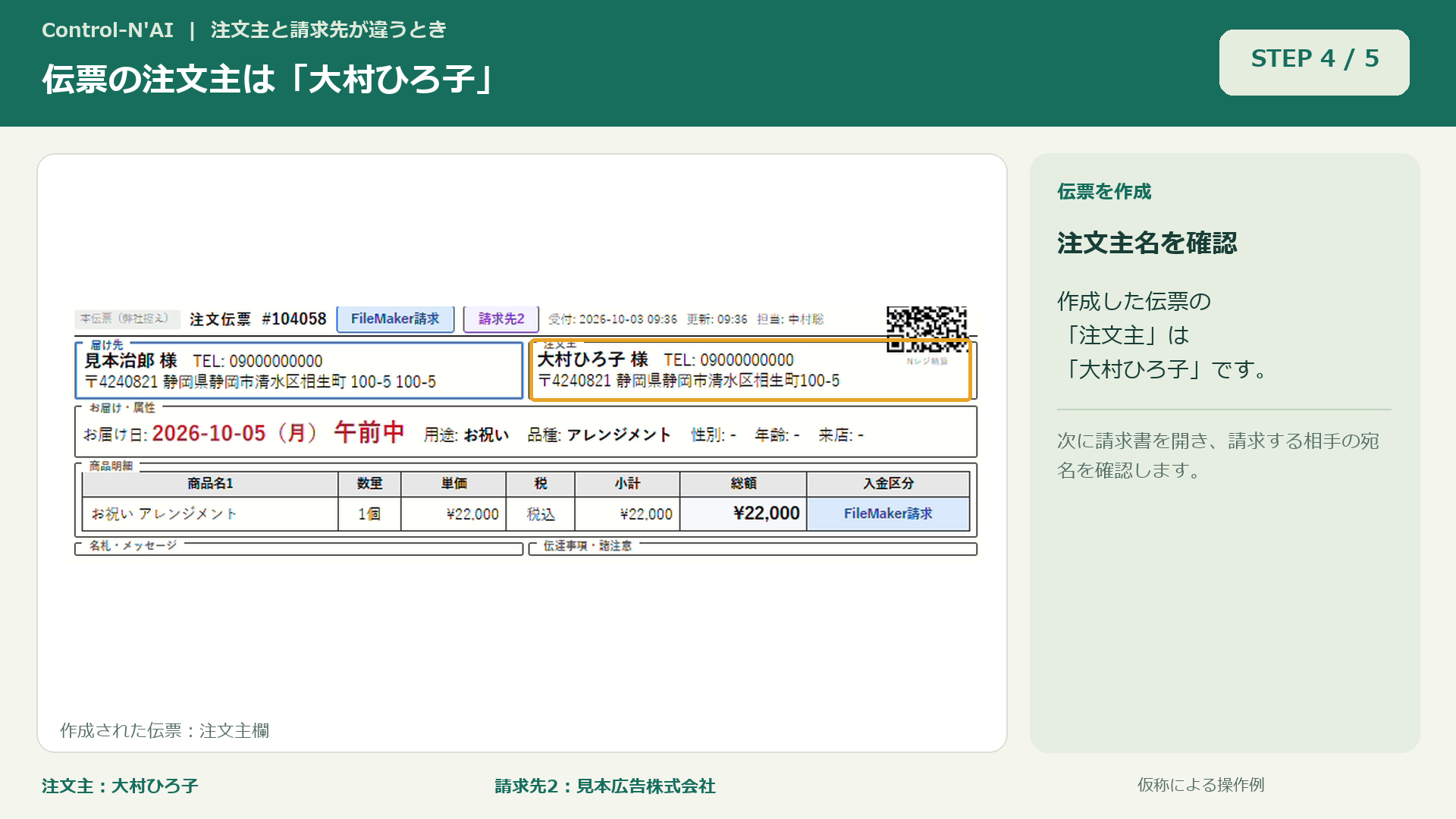Screen dimensions: 1456x819
Task: Click the 伝達事項・諸注意 field box
Action: tap(752, 548)
